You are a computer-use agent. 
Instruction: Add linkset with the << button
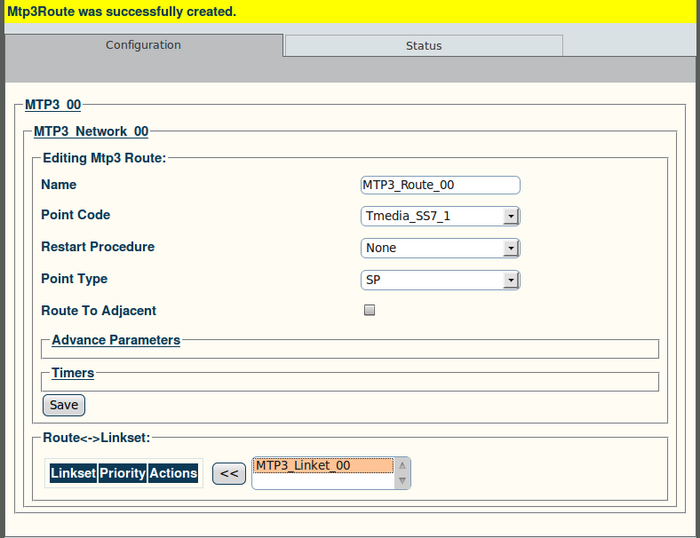tap(229, 473)
